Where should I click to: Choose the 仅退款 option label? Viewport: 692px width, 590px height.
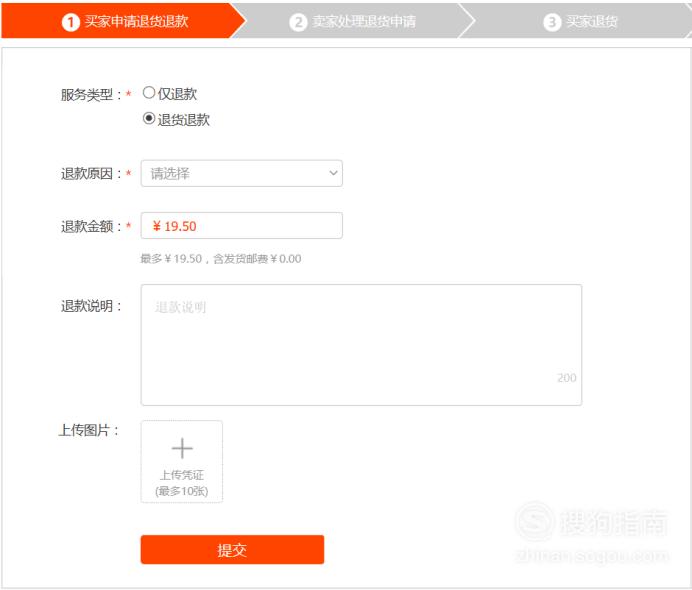point(177,94)
